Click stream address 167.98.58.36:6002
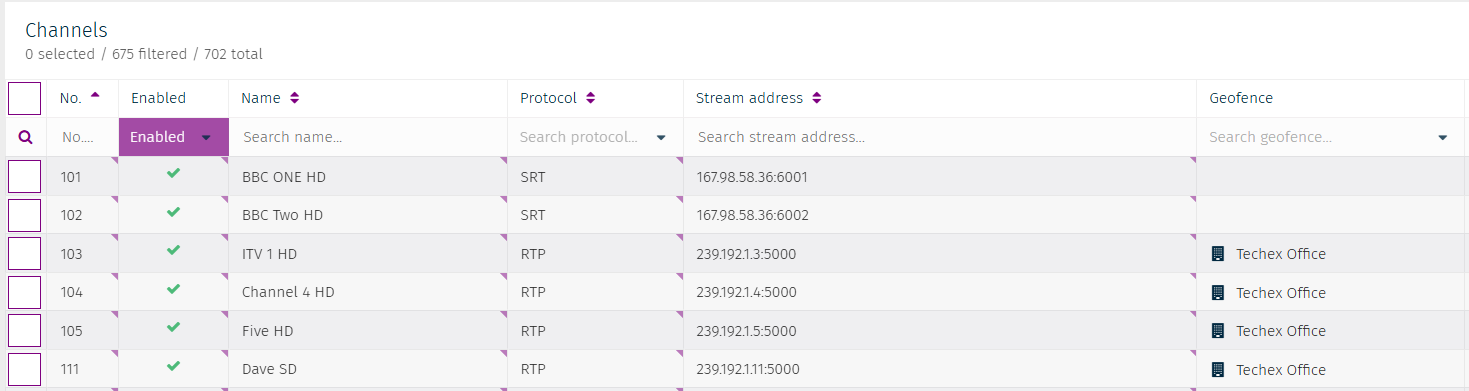 click(753, 215)
